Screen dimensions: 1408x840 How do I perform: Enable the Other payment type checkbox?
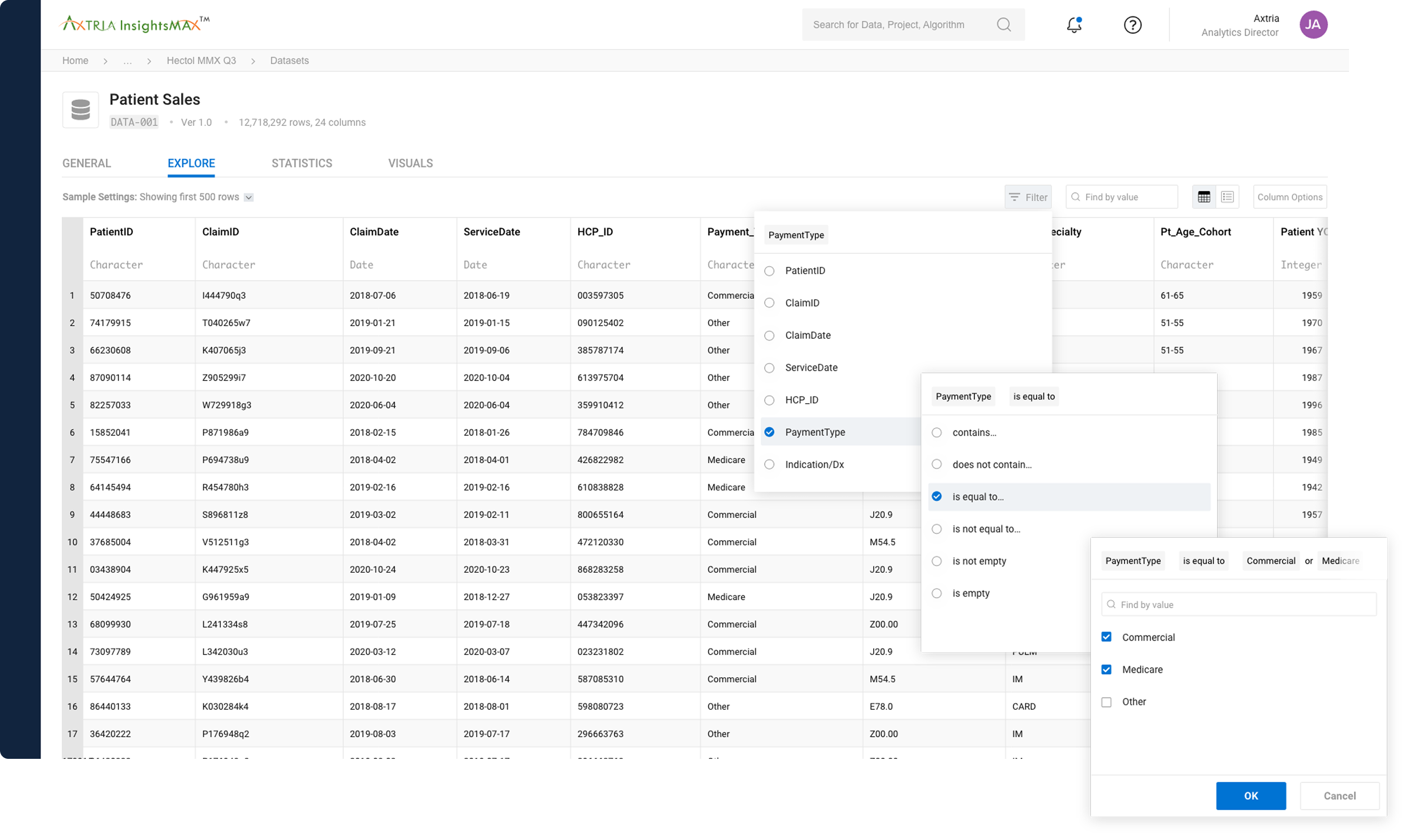point(1107,701)
